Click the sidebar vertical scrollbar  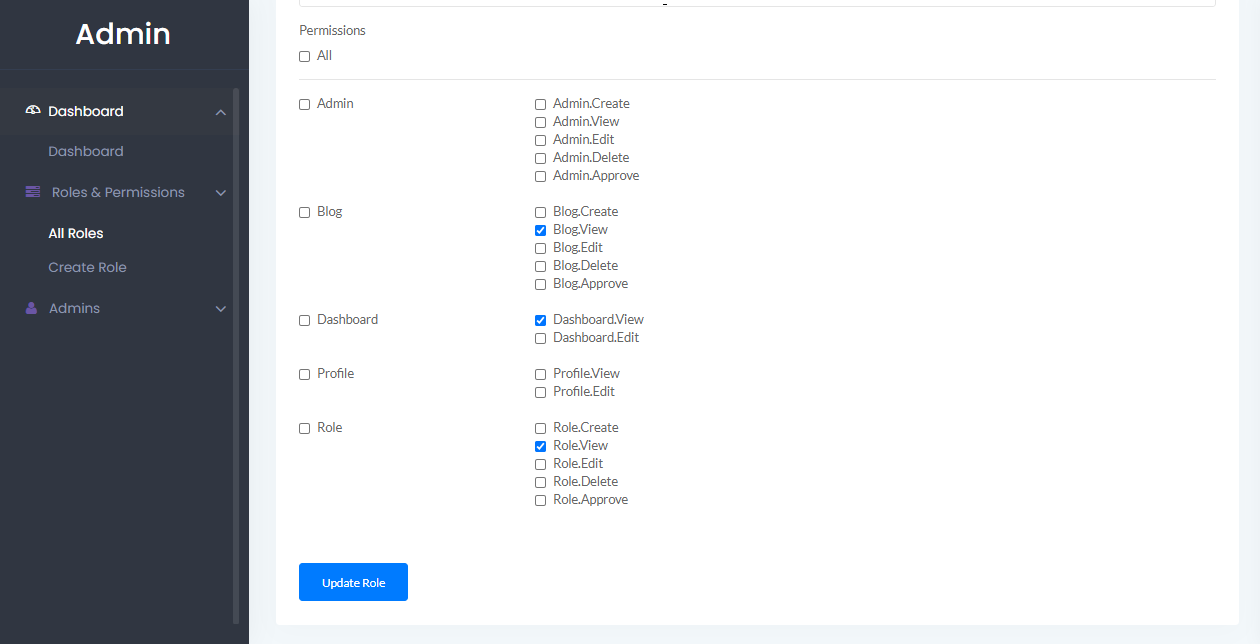point(236,356)
